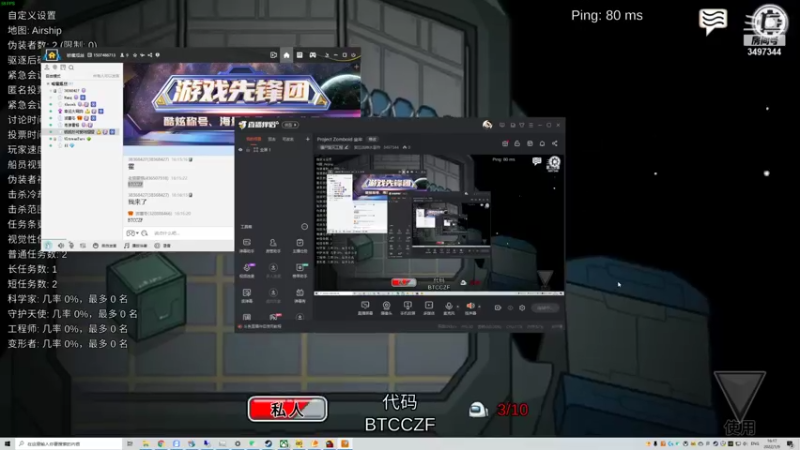Click Windows taskbar search box
The height and width of the screenshot is (450, 800).
pyautogui.click(x=68, y=444)
